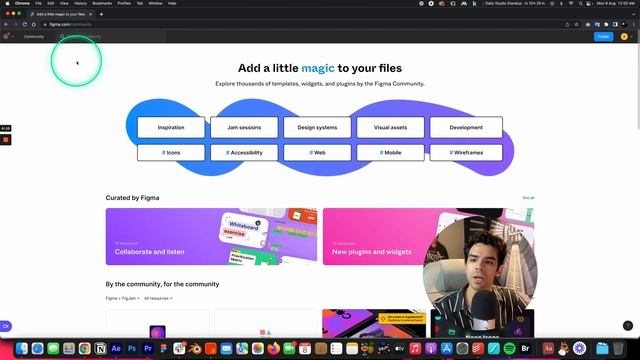Select the #Accessibility tag
The width and height of the screenshot is (640, 360).
coord(244,153)
